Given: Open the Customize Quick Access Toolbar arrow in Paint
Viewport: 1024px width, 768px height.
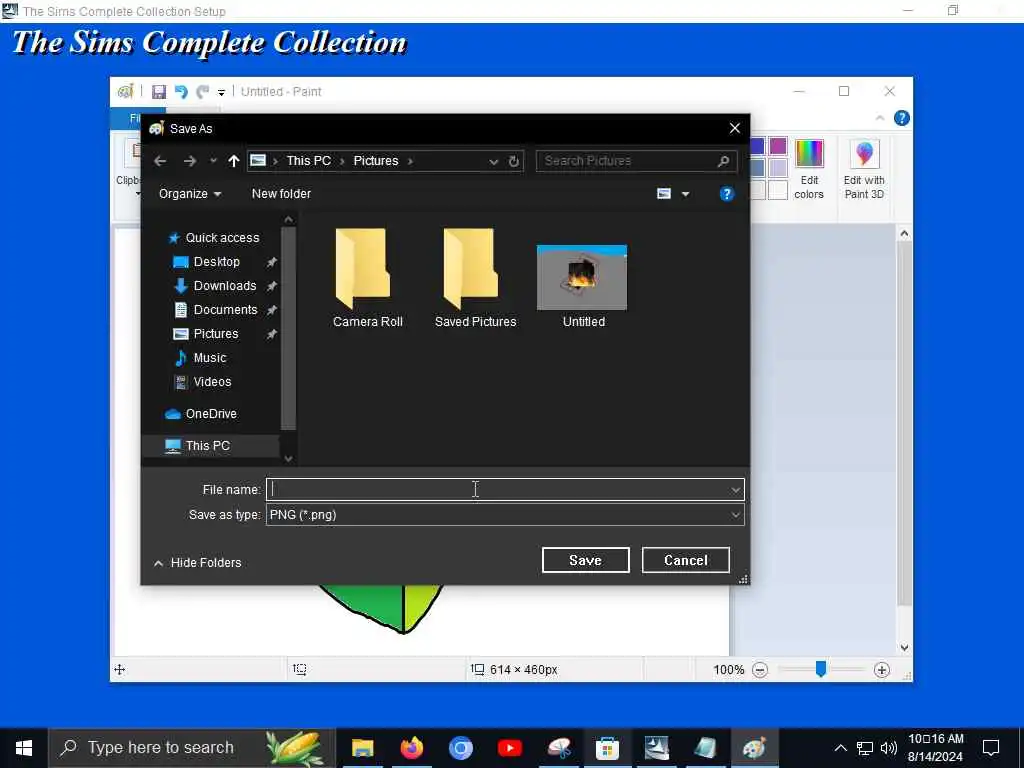Looking at the screenshot, I should coord(221,93).
